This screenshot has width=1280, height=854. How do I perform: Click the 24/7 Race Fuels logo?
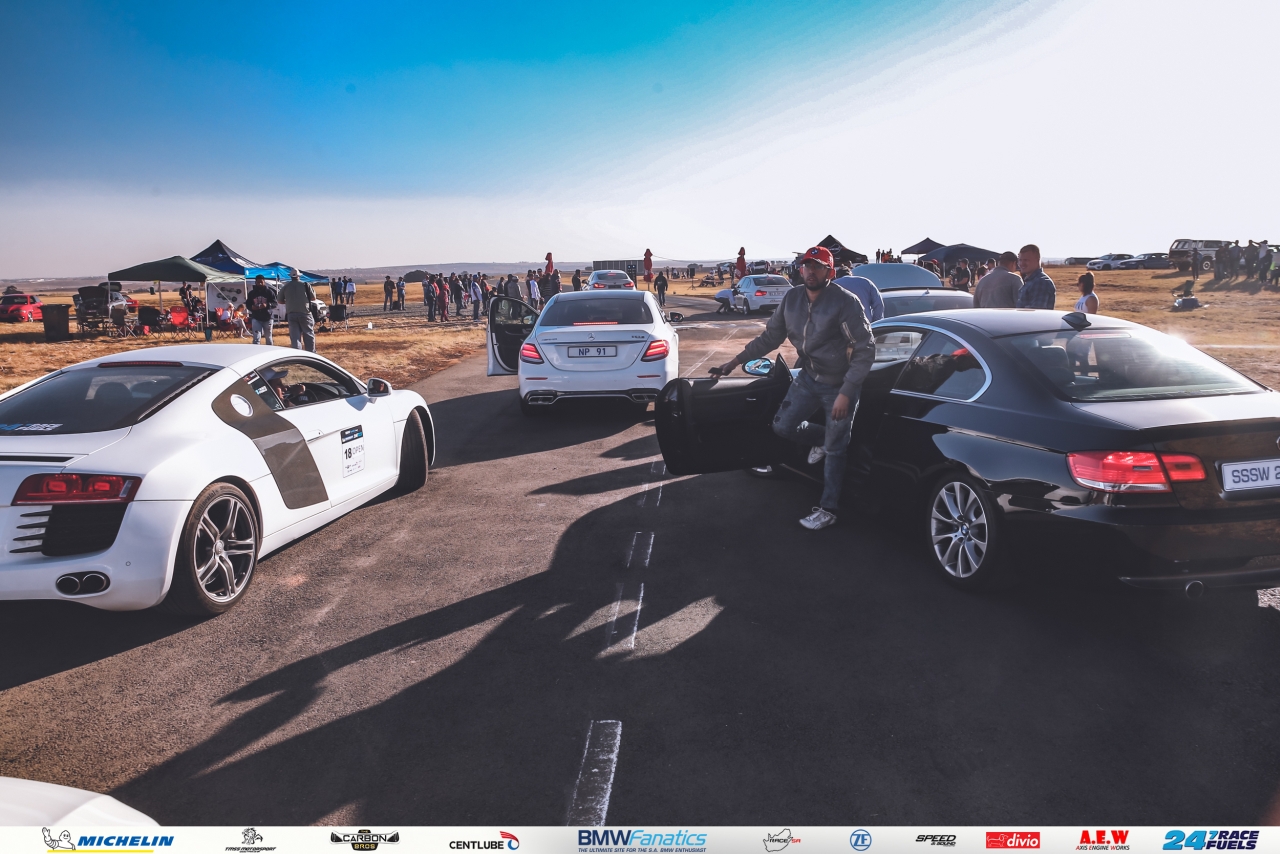click(1211, 840)
